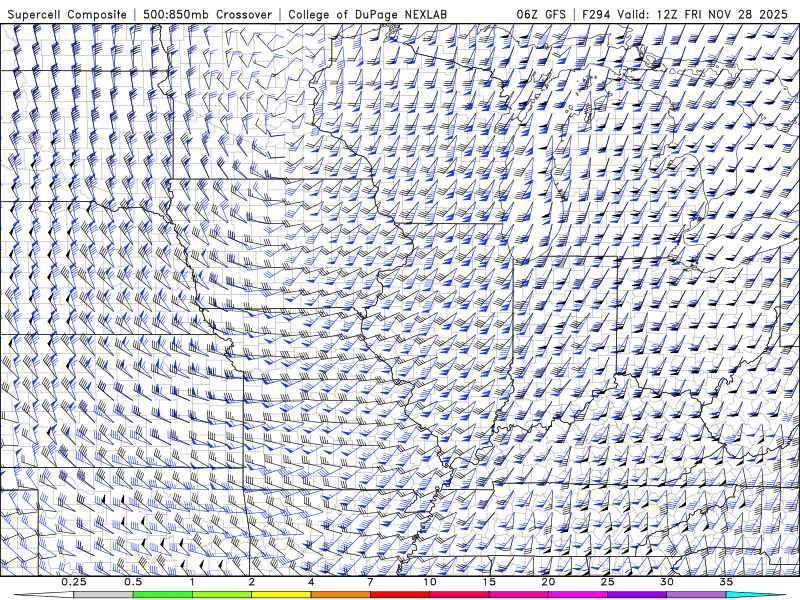
Task: Click the '06Z GFS' model run label
Action: point(541,15)
